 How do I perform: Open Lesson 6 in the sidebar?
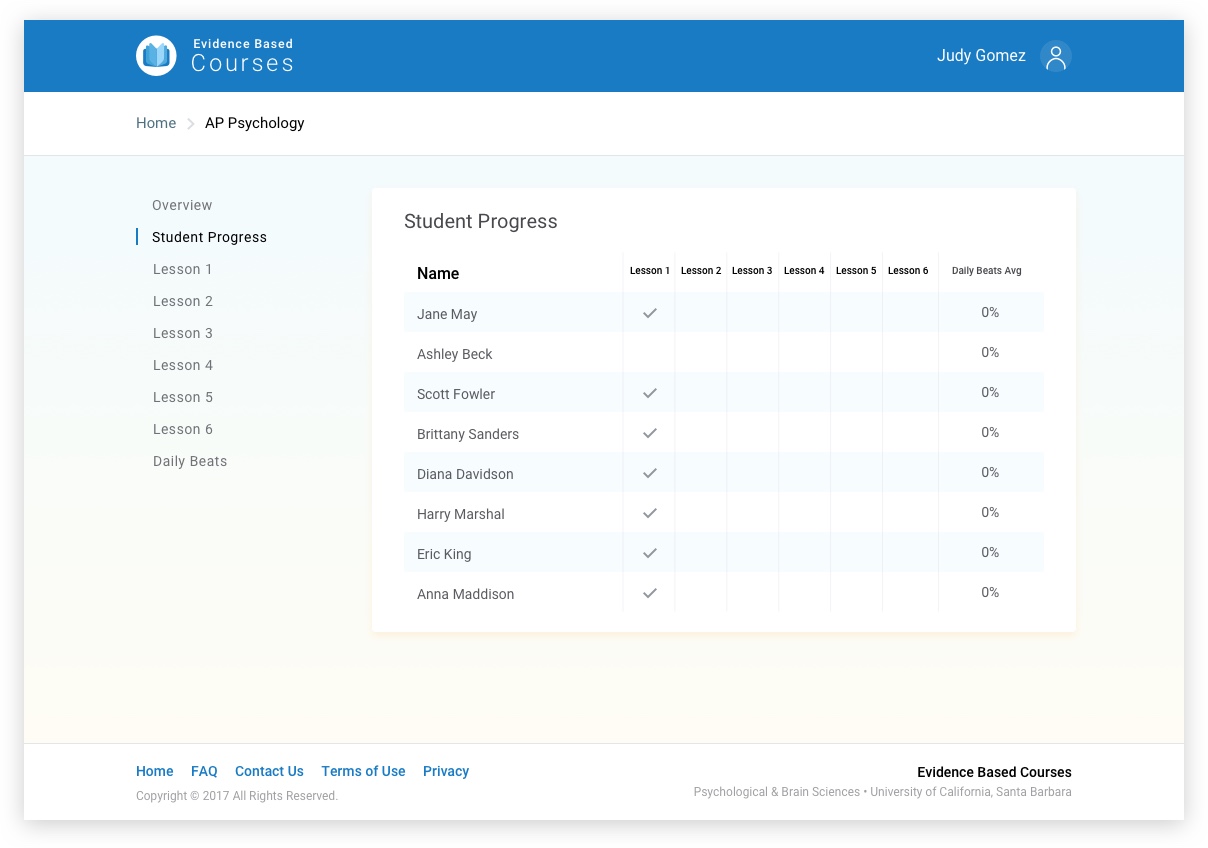[x=183, y=429]
